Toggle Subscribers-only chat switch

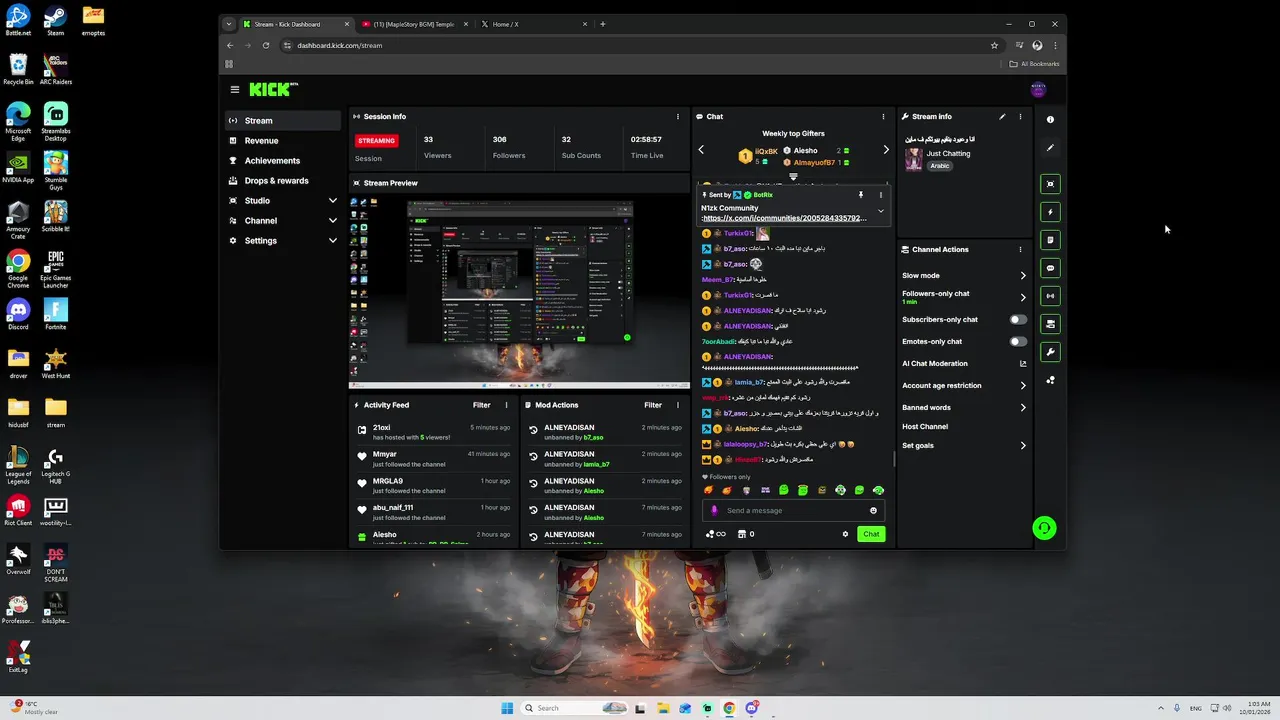coord(1018,320)
